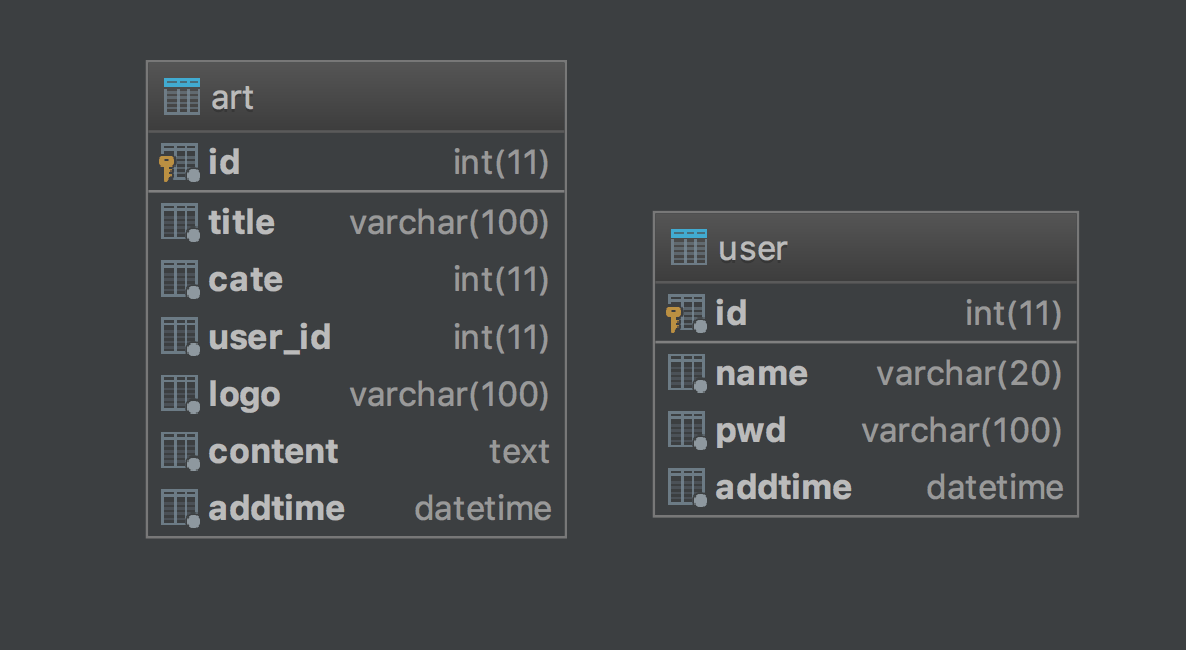Click the column icon next to content
1186x650 pixels.
point(179,452)
